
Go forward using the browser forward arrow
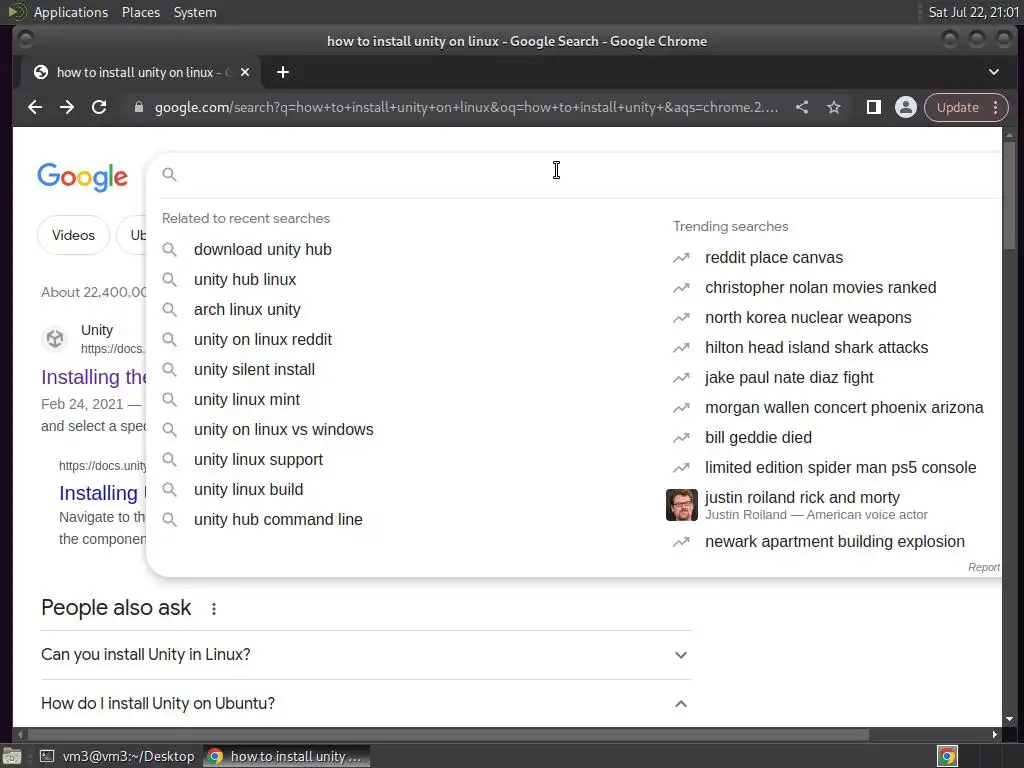(67, 107)
